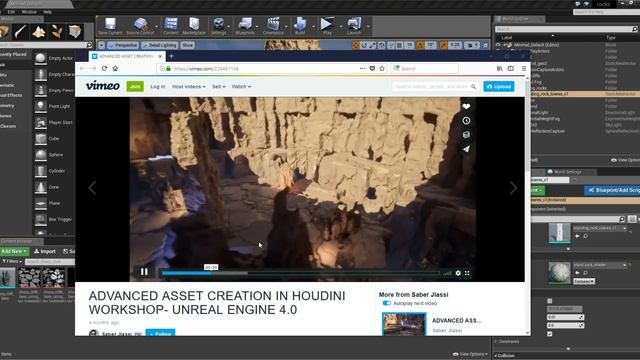Screen dimensions: 640x360
Task: Expand the Host videos menu
Action: (x=188, y=87)
